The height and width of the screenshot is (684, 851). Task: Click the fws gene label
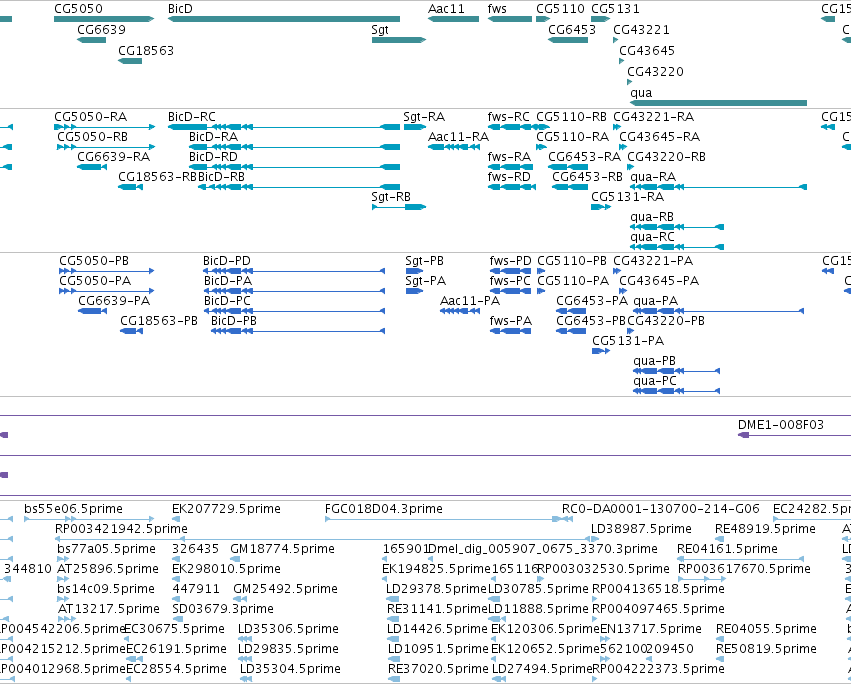497,9
